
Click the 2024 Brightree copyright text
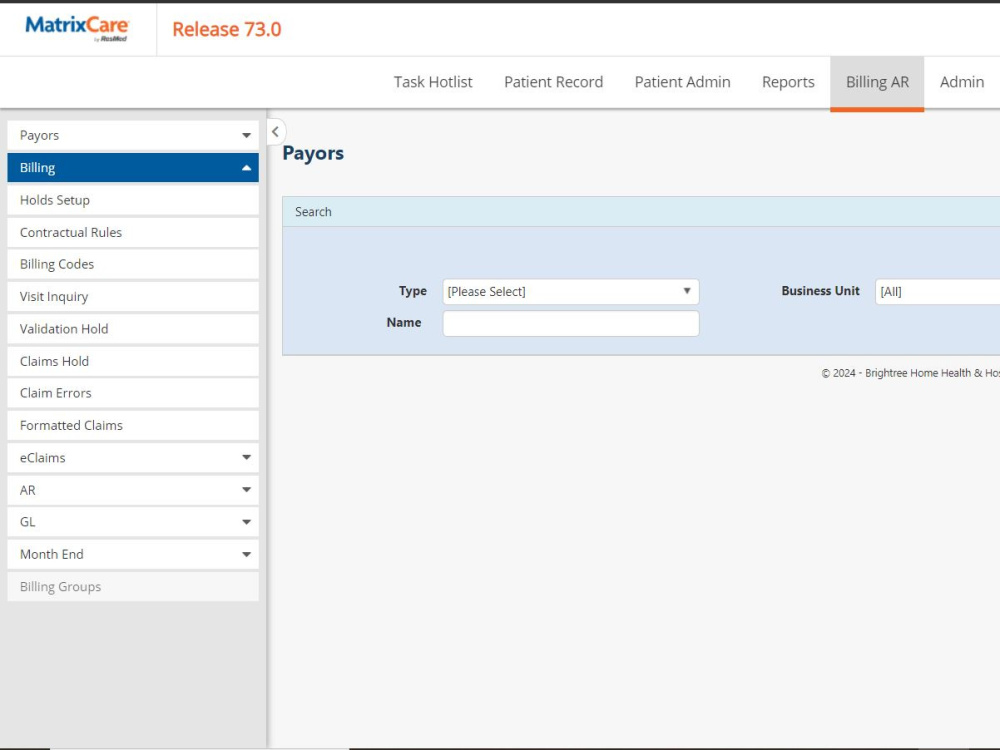click(x=910, y=373)
